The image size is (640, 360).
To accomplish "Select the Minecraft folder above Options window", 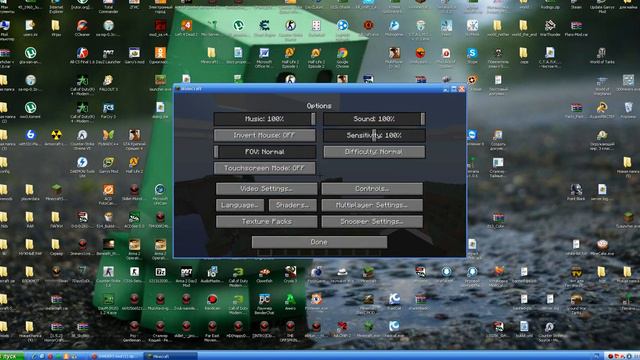I will click(211, 56).
